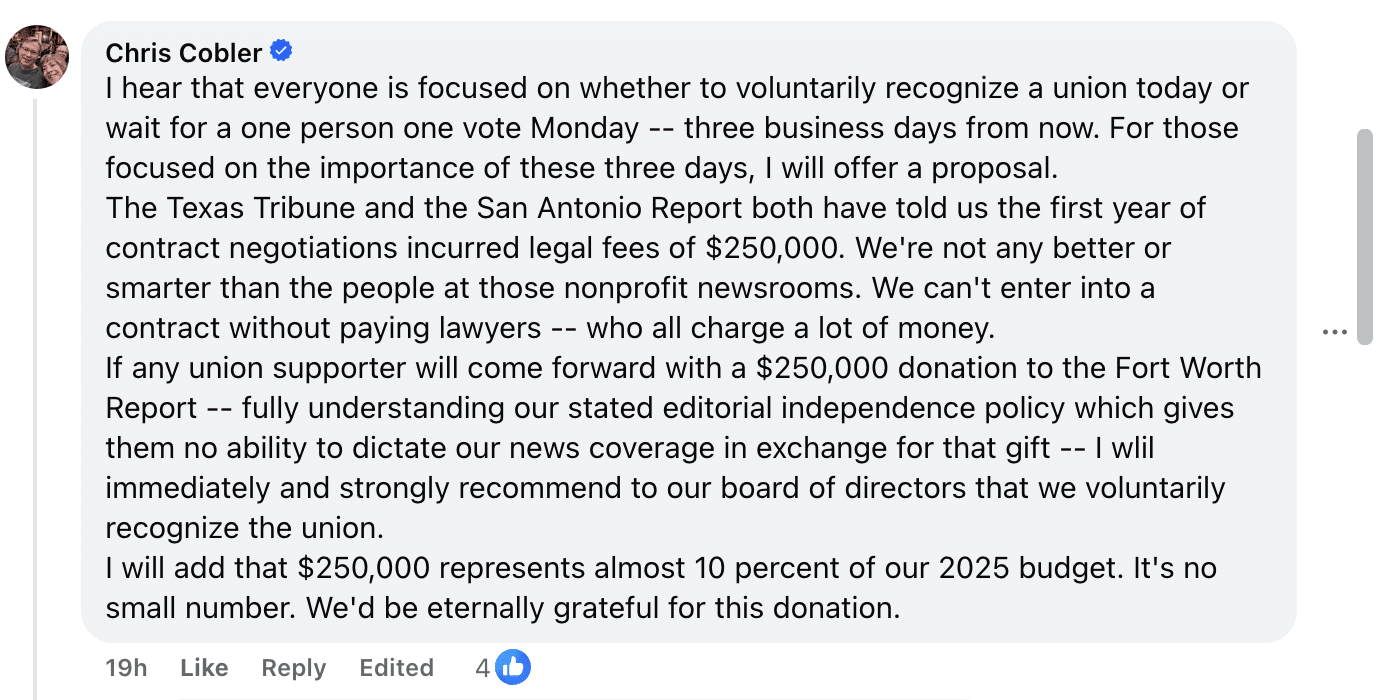Open the comment options ellipsis menu
Screen dimensions: 1376x700
click(1335, 330)
